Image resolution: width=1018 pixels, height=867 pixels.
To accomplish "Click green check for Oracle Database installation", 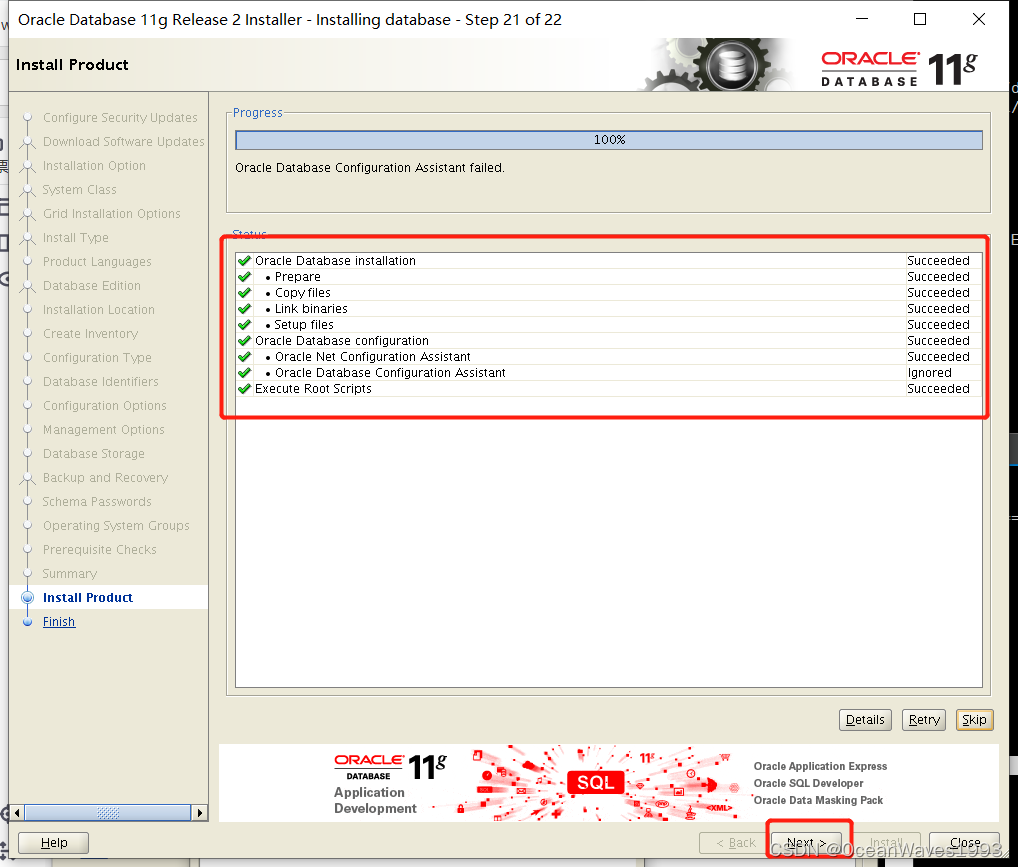I will point(244,260).
